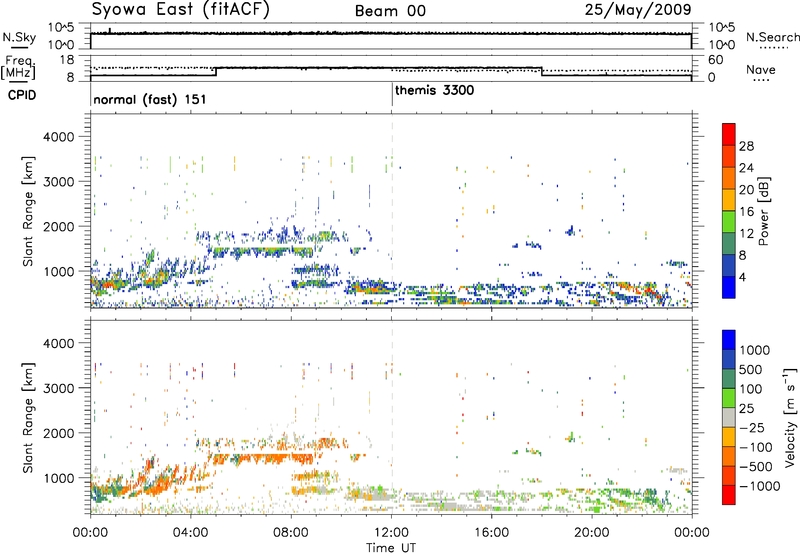Click the 'Time UT' axis title
This screenshot has width=800, height=554.
pyautogui.click(x=391, y=547)
